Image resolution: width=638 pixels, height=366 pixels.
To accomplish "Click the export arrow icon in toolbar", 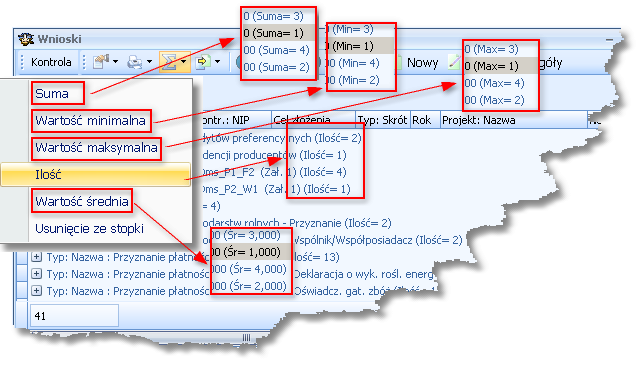I will pos(203,62).
